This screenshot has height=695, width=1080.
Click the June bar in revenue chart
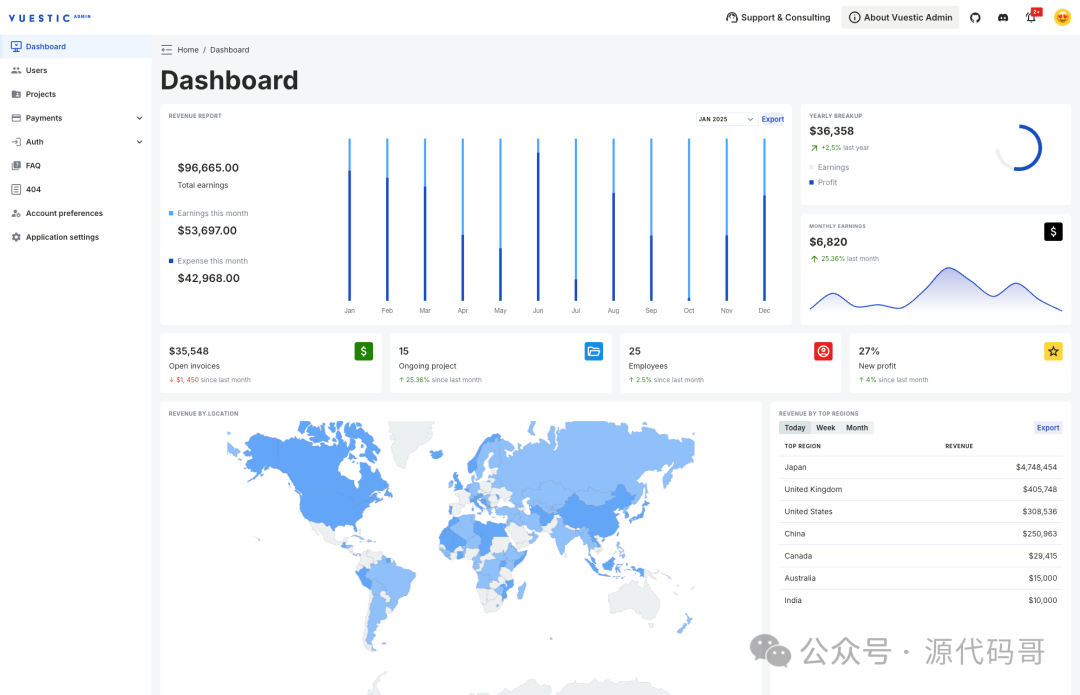538,220
